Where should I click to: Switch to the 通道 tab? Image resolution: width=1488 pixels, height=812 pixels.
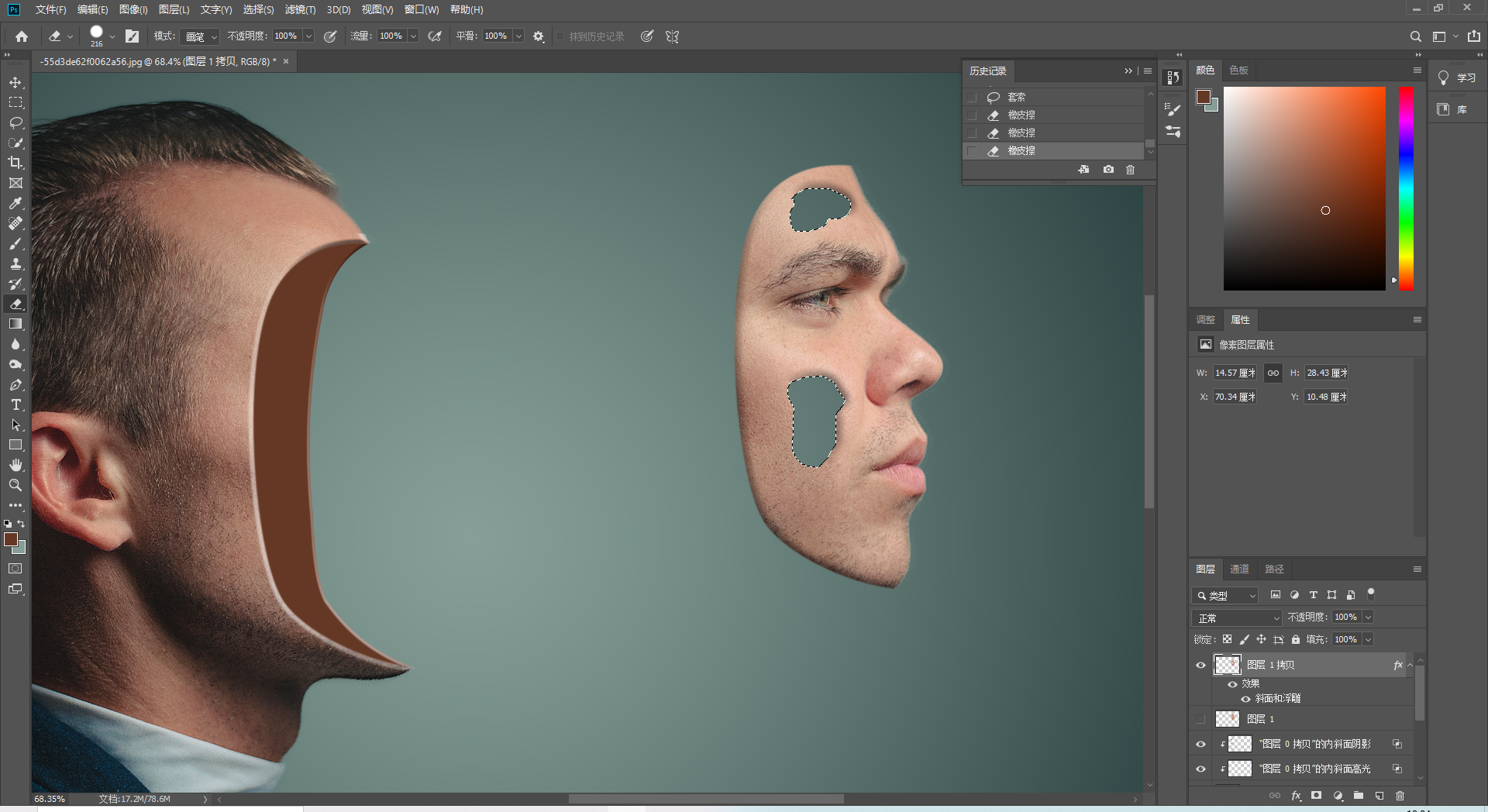click(1239, 569)
